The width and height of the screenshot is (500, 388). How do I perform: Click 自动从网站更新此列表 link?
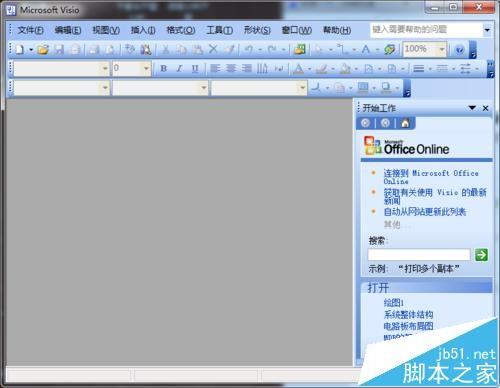pyautogui.click(x=424, y=212)
